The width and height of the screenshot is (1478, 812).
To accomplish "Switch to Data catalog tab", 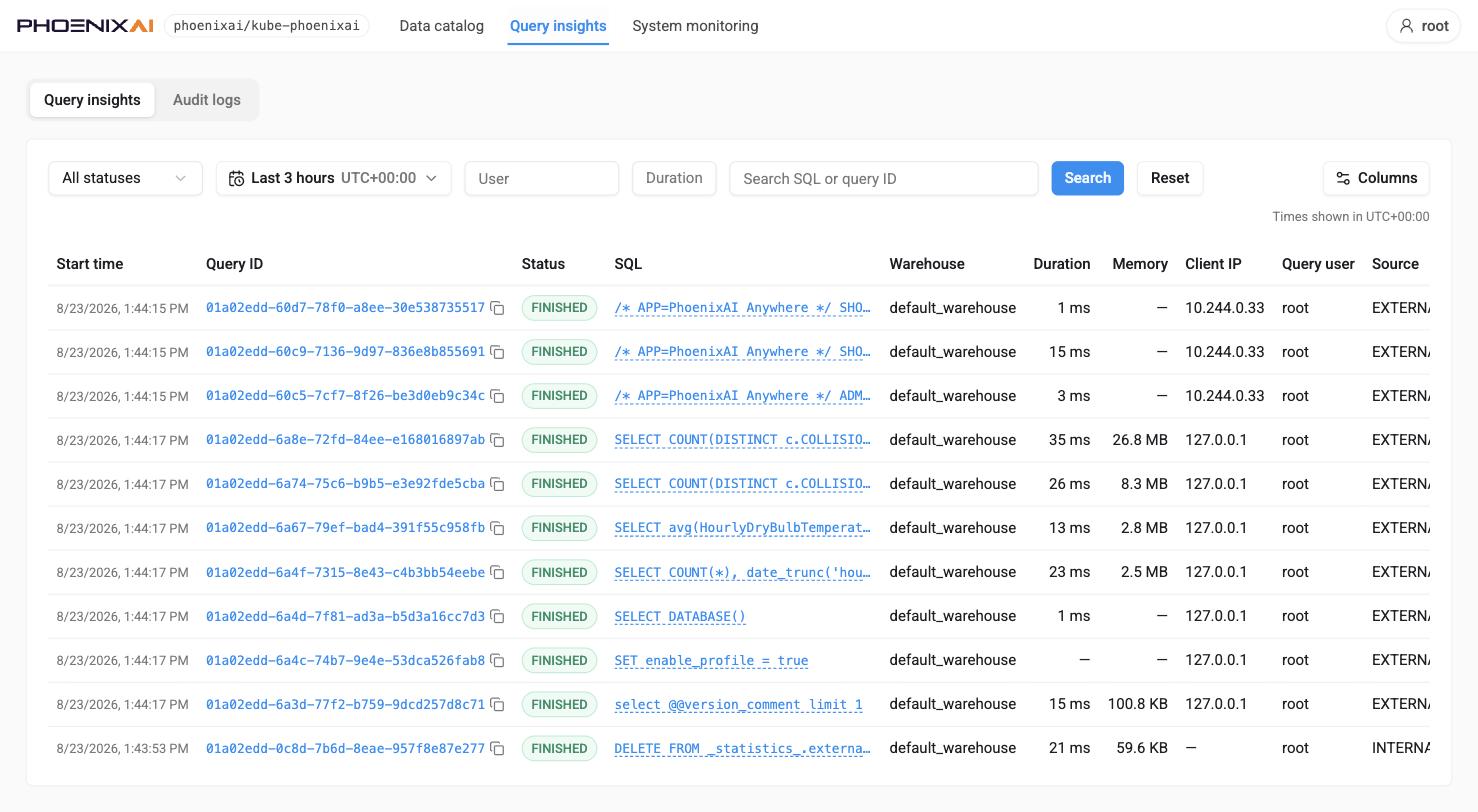I will pos(441,26).
